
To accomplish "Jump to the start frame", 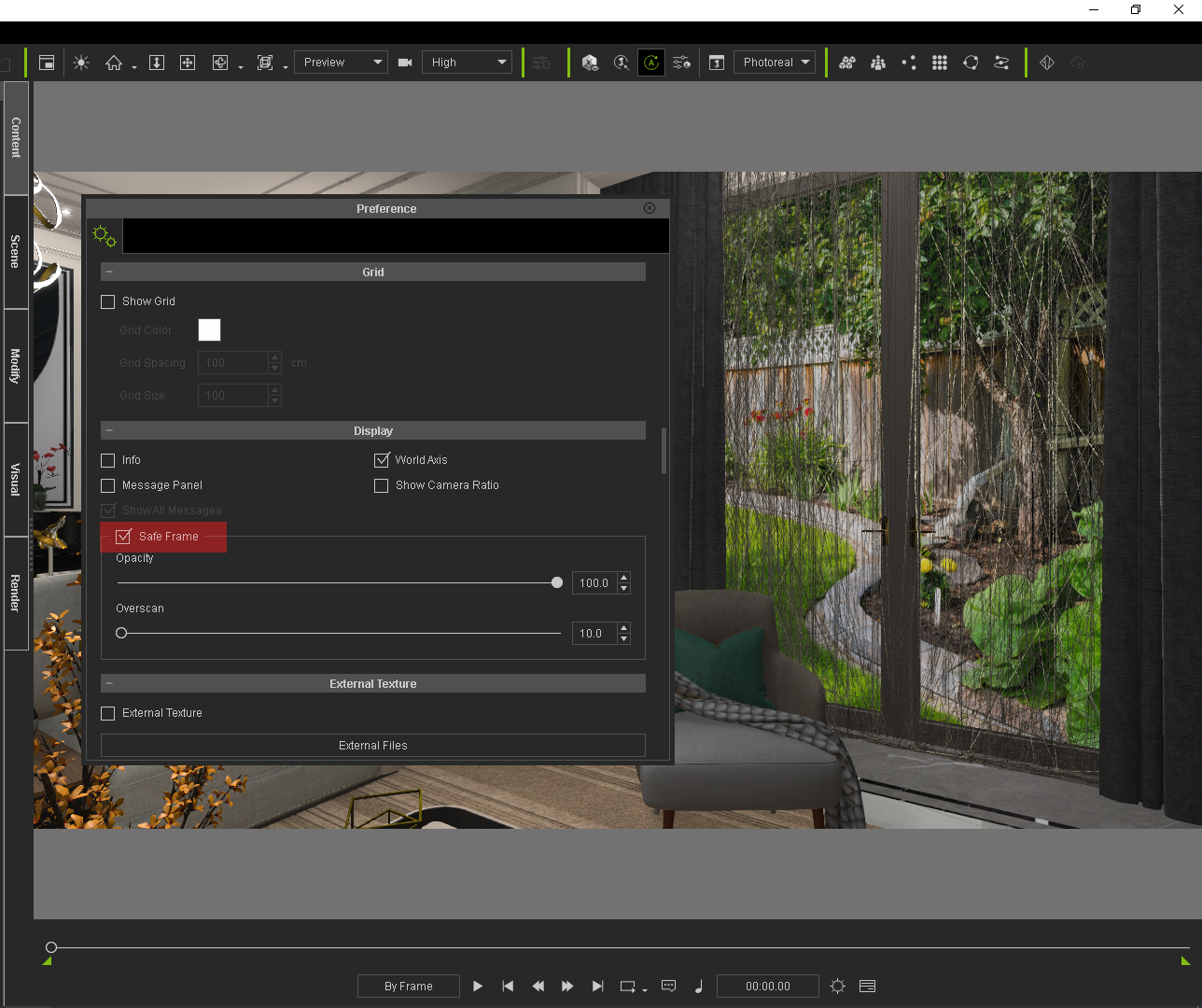I will click(508, 986).
